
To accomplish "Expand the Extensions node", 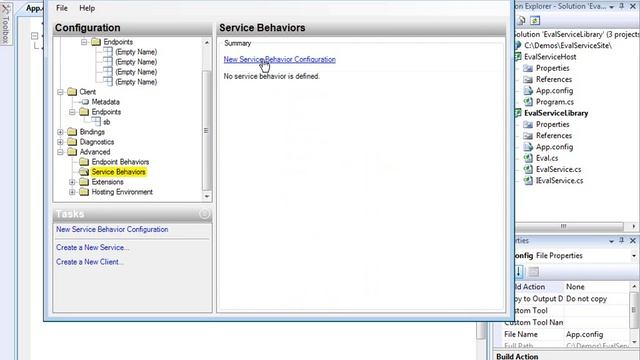I will (x=72, y=182).
